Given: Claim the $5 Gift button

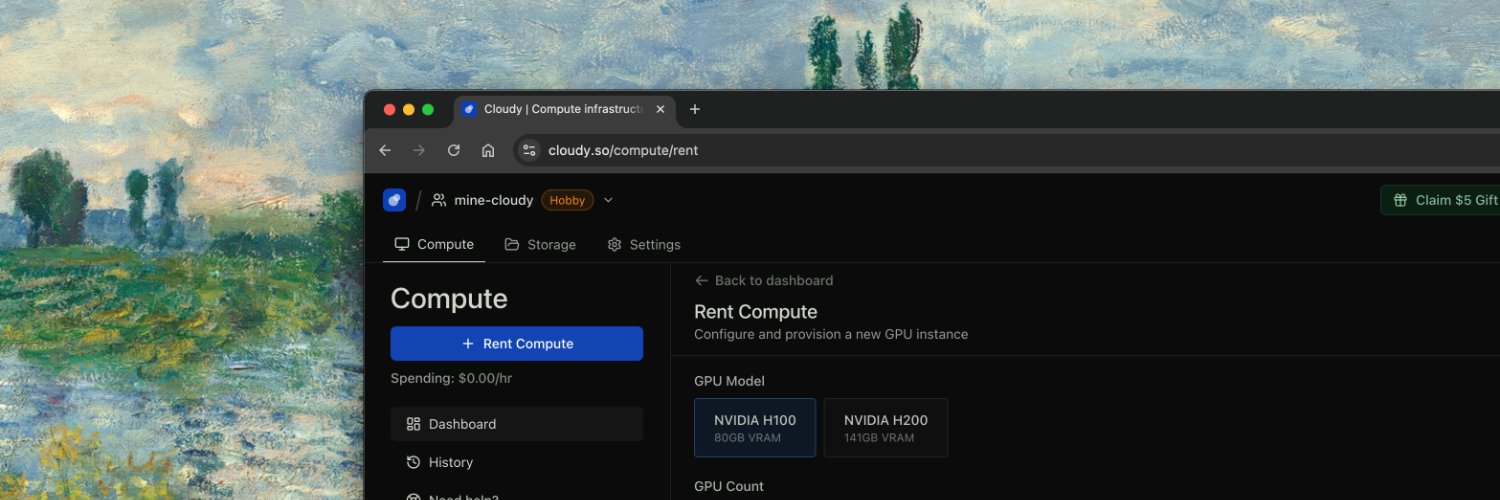Looking at the screenshot, I should (x=1440, y=200).
